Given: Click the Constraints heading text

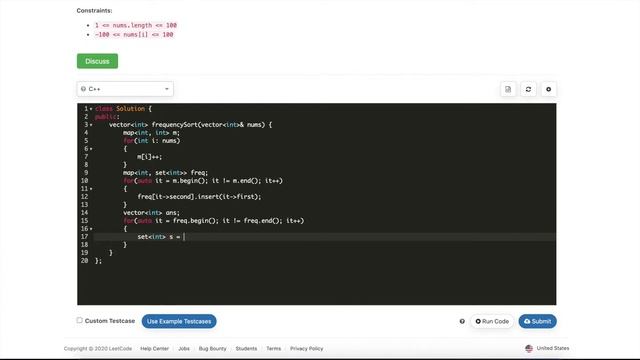Looking at the screenshot, I should (94, 11).
